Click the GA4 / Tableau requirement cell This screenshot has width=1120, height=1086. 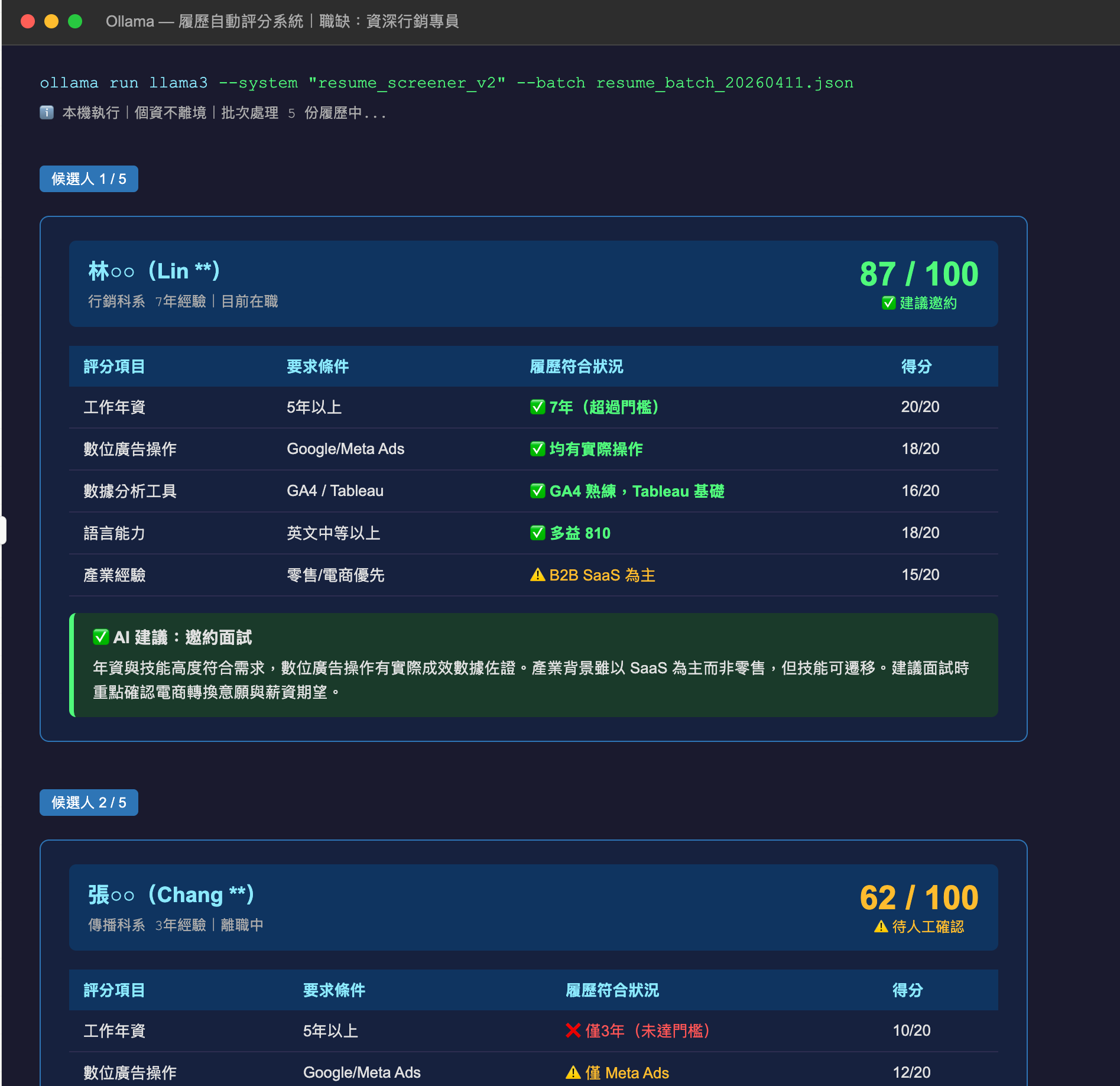click(335, 491)
